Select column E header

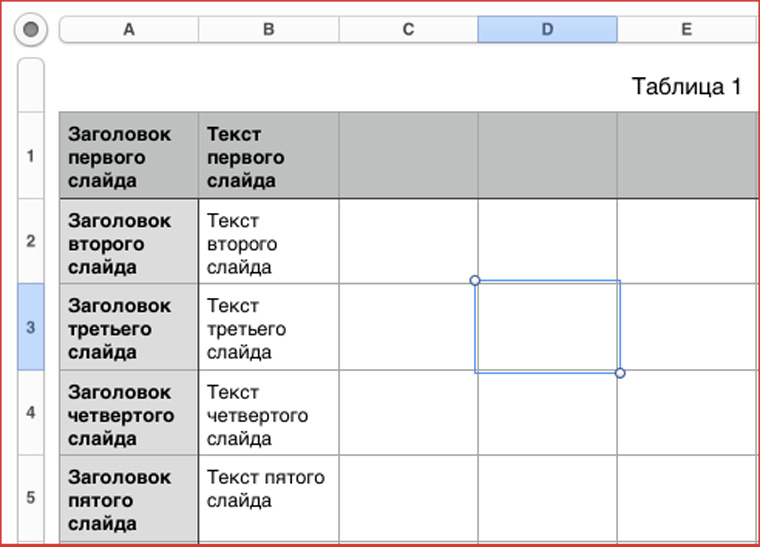686,30
